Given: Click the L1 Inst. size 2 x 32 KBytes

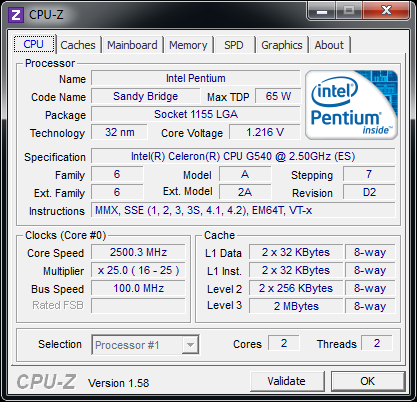Looking at the screenshot, I should (296, 270).
